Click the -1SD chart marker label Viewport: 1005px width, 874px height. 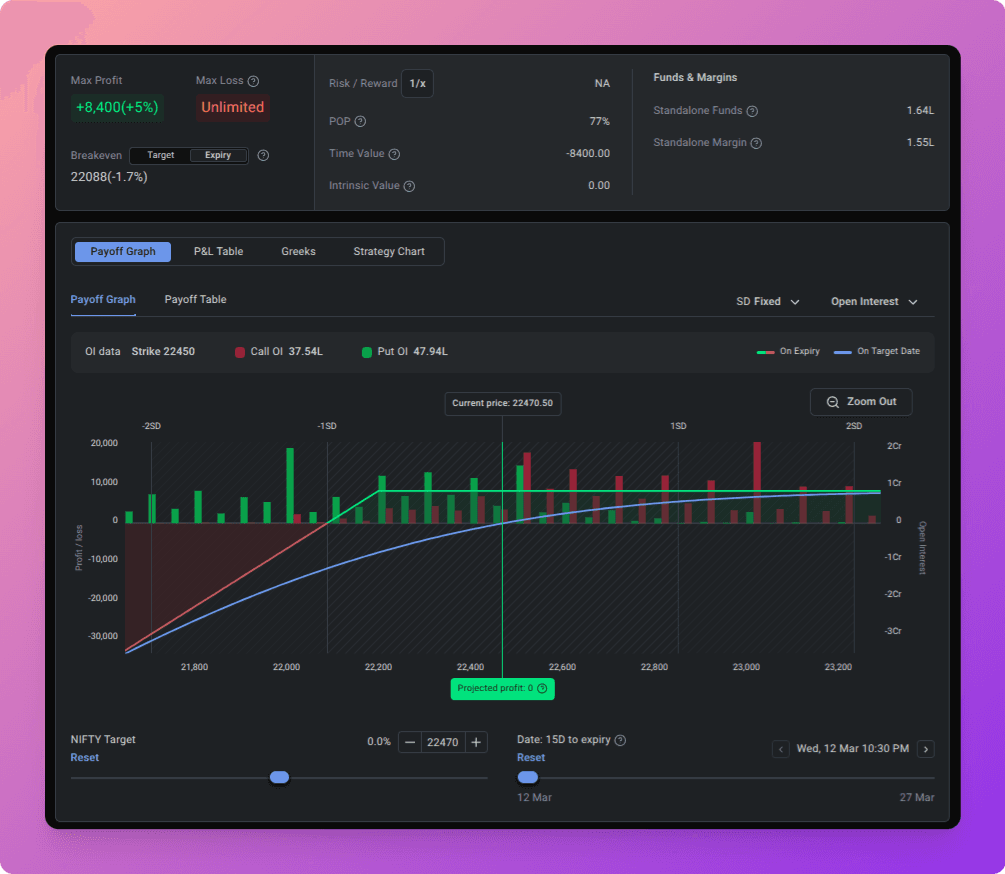[327, 426]
